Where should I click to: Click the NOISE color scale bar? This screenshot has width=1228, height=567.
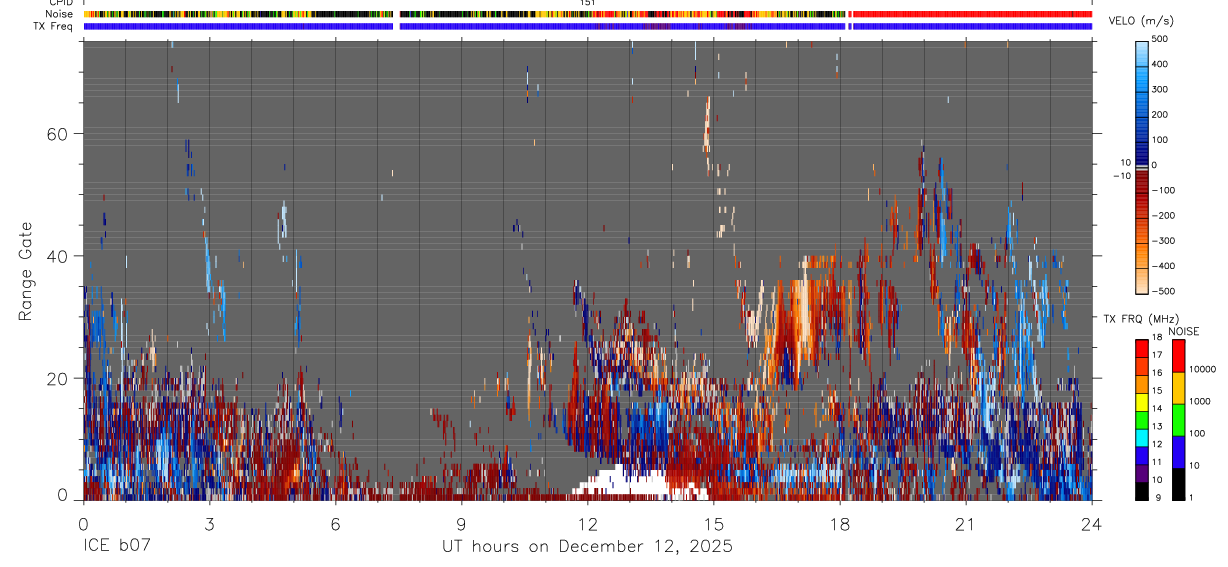coord(1178,419)
